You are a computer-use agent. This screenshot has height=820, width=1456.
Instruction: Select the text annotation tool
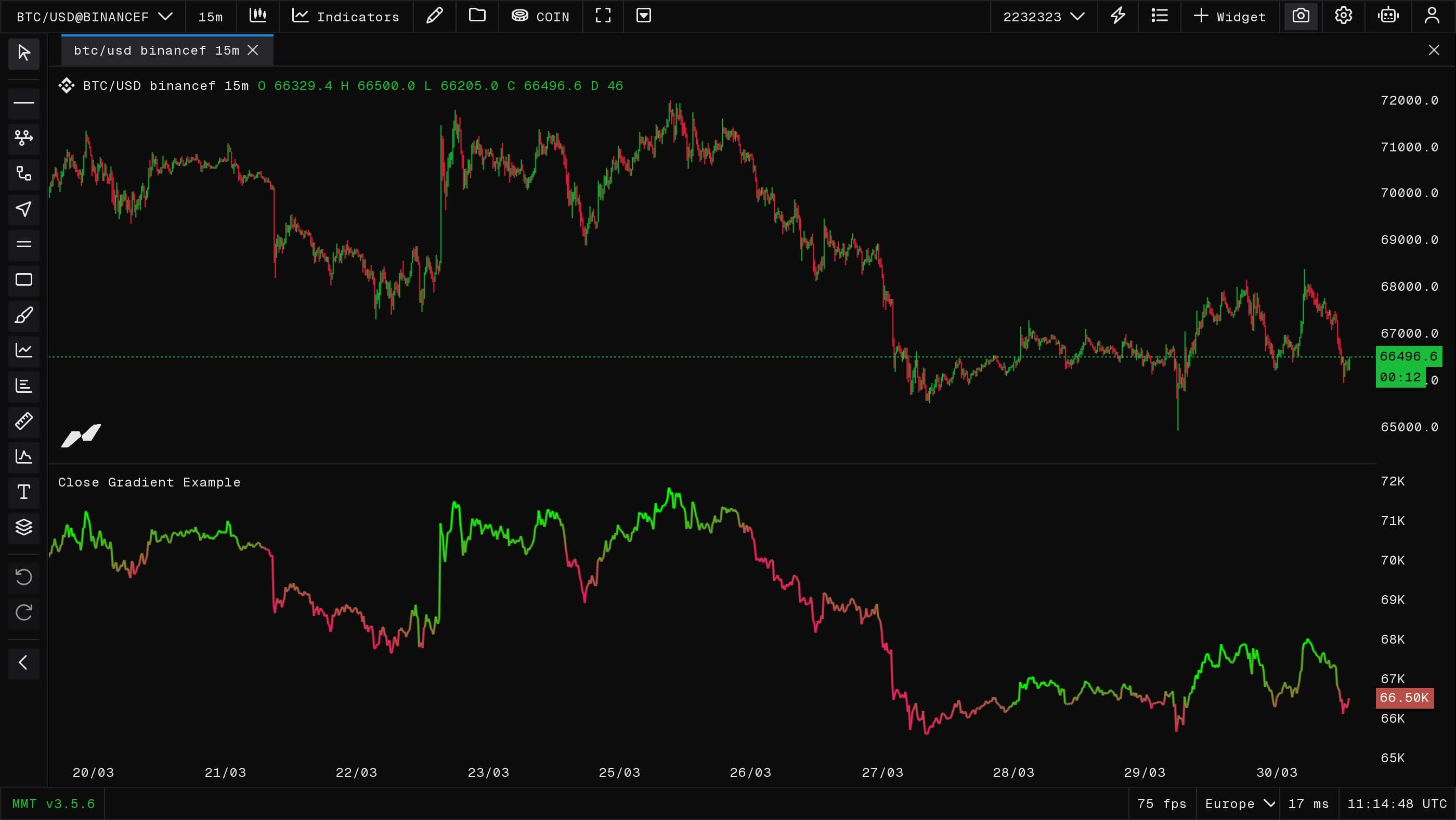point(24,492)
